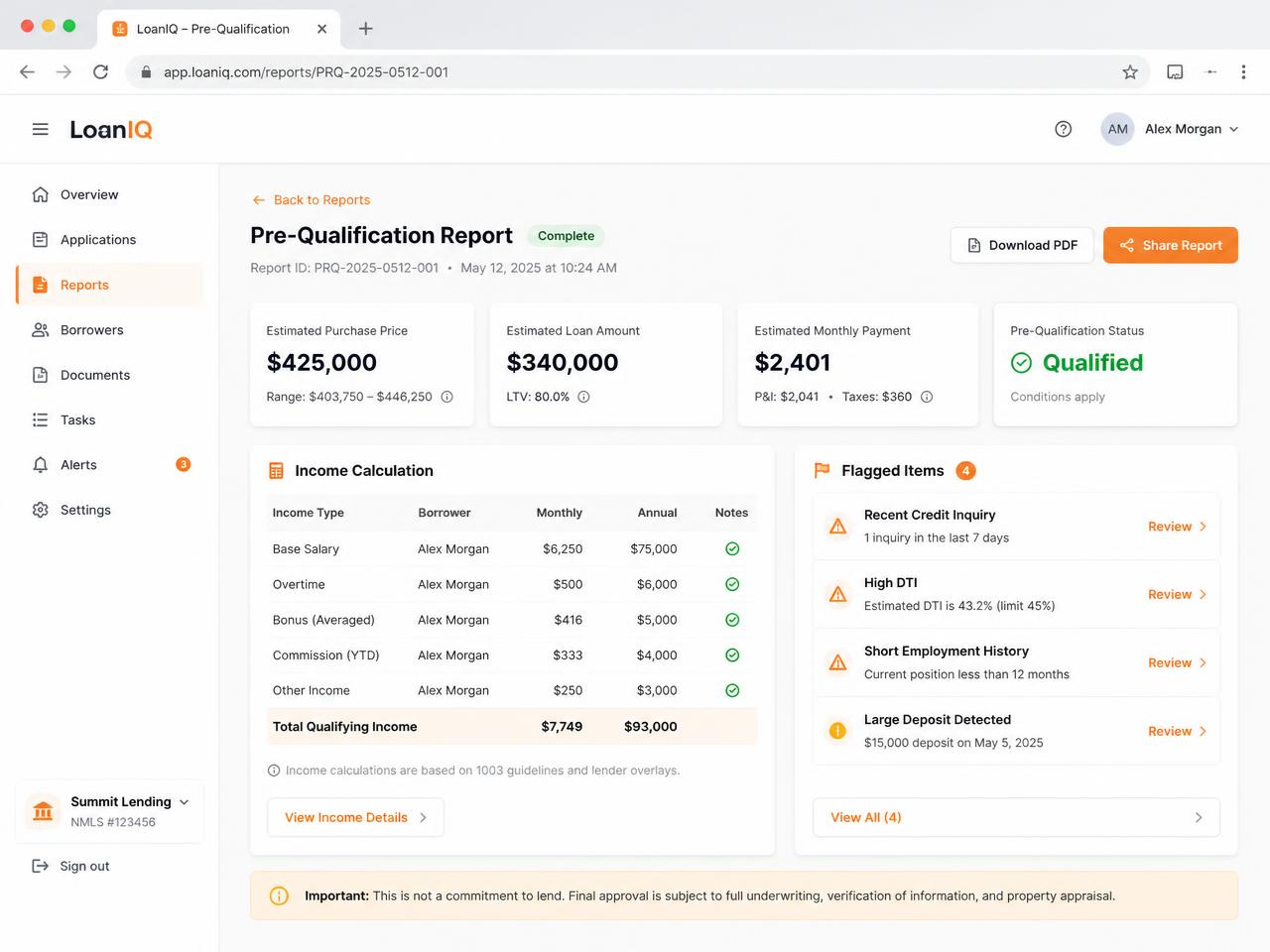The height and width of the screenshot is (952, 1270).
Task: Click the Borrowers people icon
Action: coord(41,330)
